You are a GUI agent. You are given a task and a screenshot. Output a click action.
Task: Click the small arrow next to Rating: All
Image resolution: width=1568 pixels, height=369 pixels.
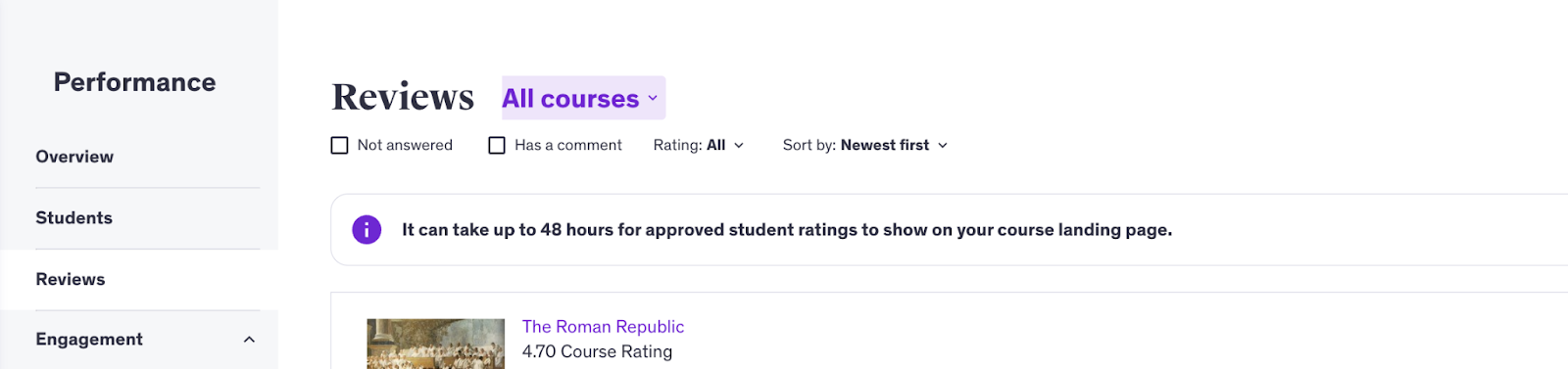point(739,145)
